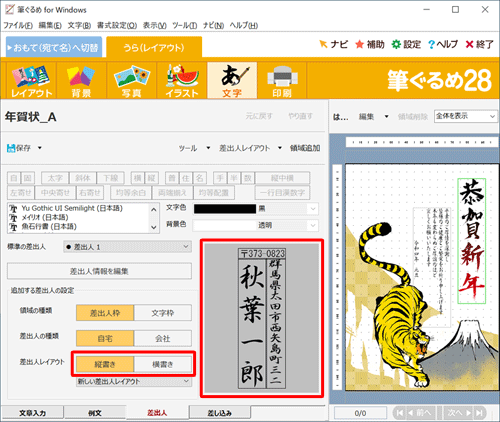This screenshot has height=422, width=500.
Task: Click the 保存 floppy save icon
Action: coord(11,148)
